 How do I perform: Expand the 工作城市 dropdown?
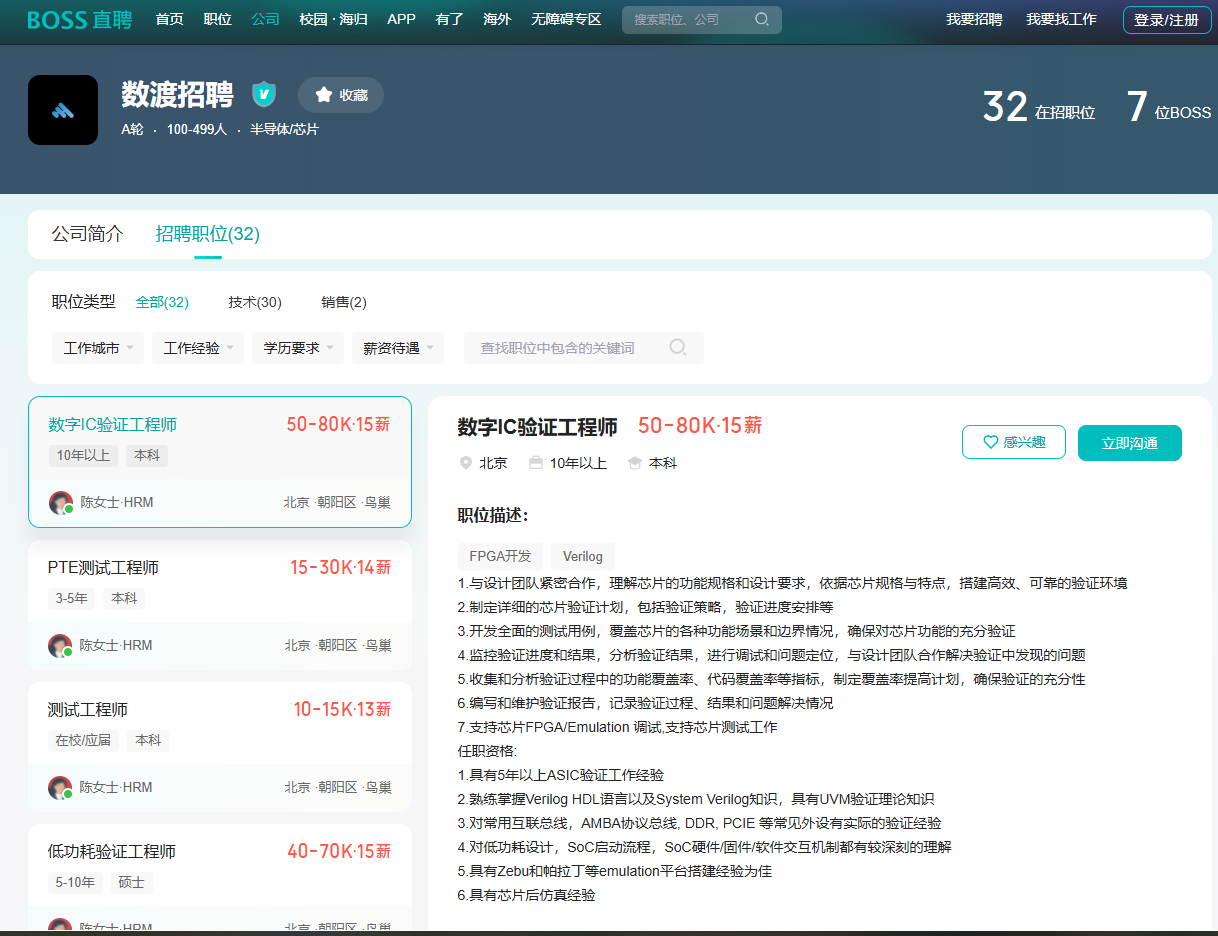click(98, 348)
